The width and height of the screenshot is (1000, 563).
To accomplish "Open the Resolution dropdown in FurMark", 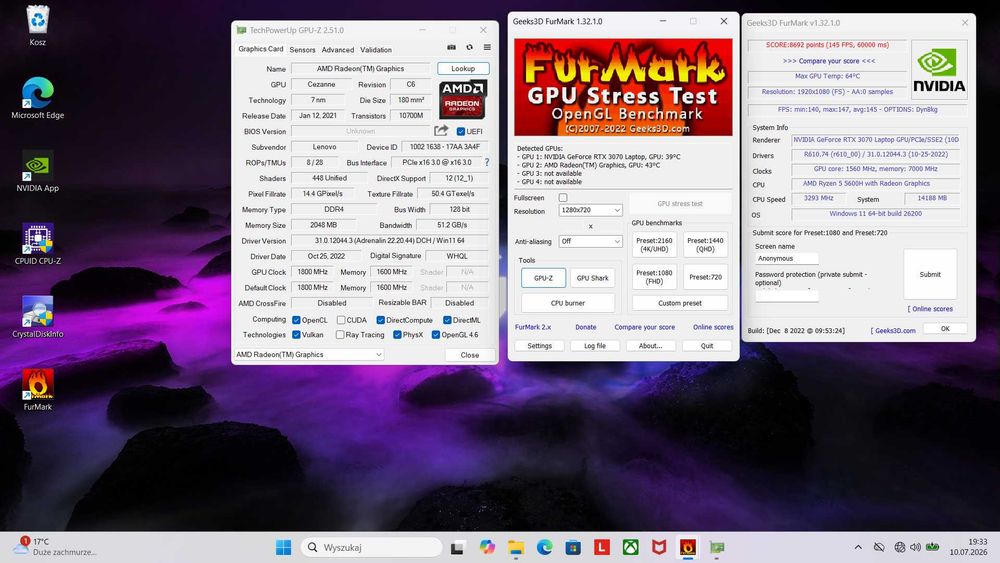I will click(x=591, y=210).
